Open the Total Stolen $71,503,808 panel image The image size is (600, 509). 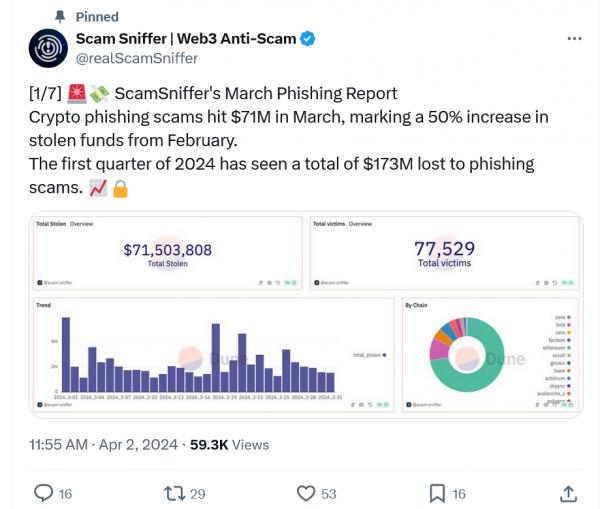[167, 253]
